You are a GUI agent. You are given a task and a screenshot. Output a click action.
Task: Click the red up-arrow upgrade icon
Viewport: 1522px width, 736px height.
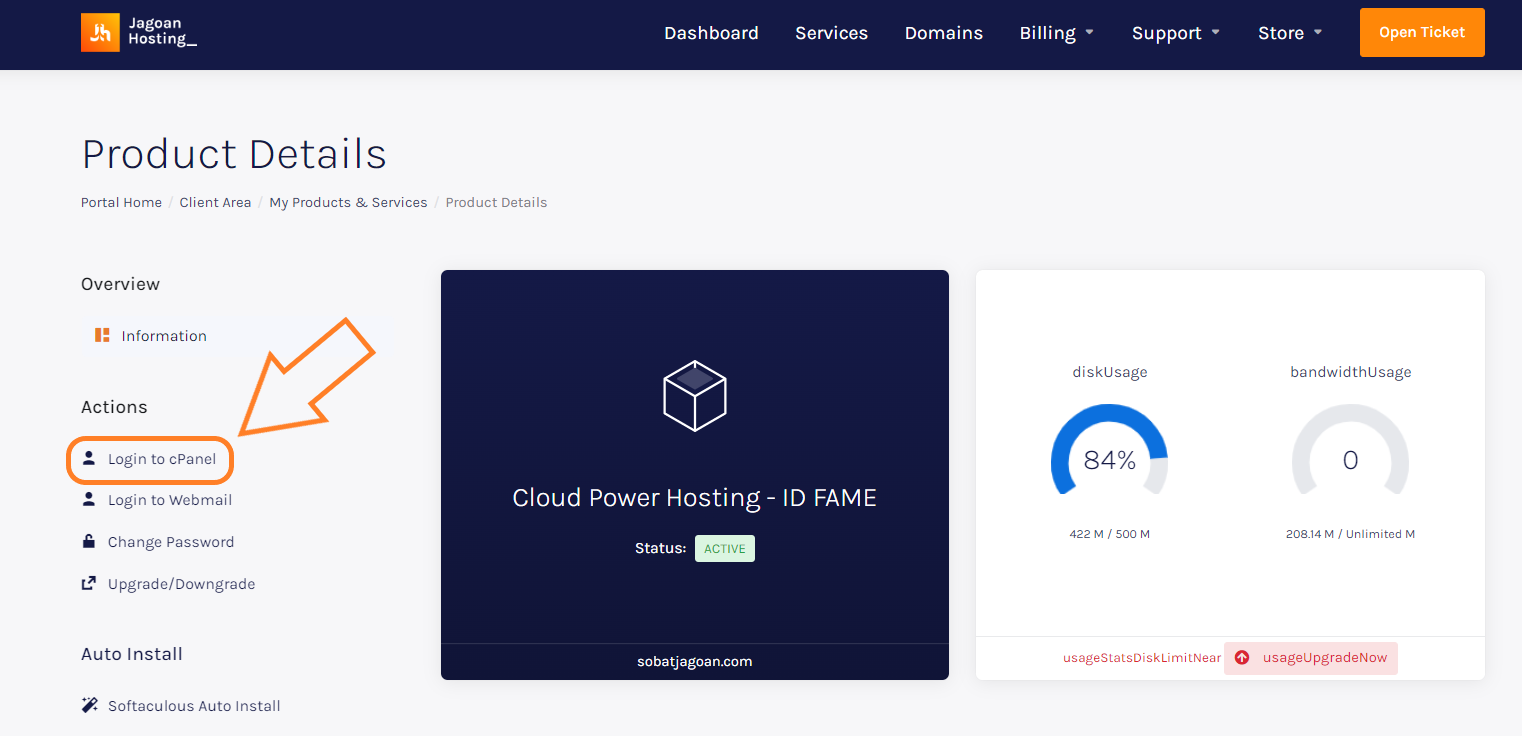pyautogui.click(x=1242, y=658)
